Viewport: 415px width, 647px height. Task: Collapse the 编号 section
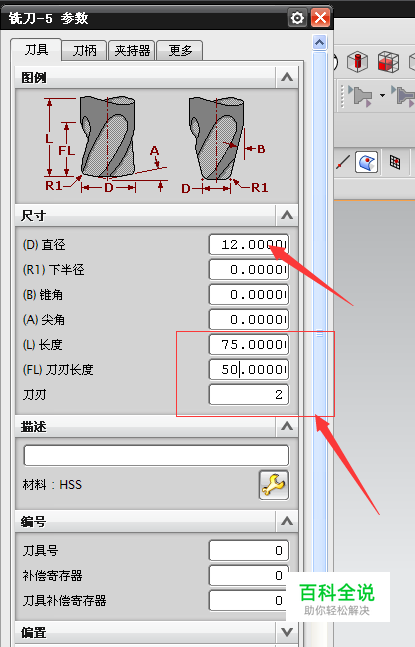pyautogui.click(x=287, y=521)
